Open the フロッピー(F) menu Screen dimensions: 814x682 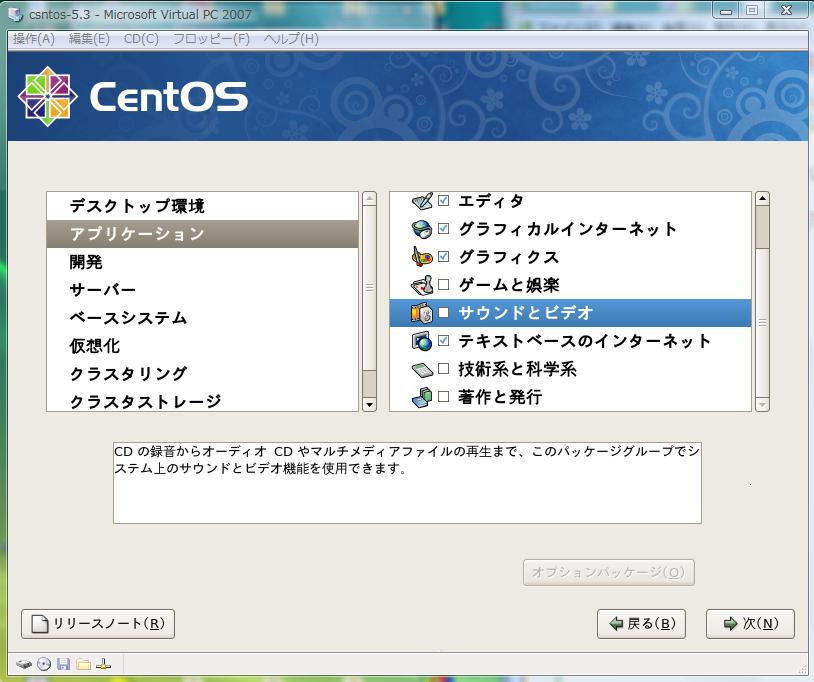click(211, 39)
